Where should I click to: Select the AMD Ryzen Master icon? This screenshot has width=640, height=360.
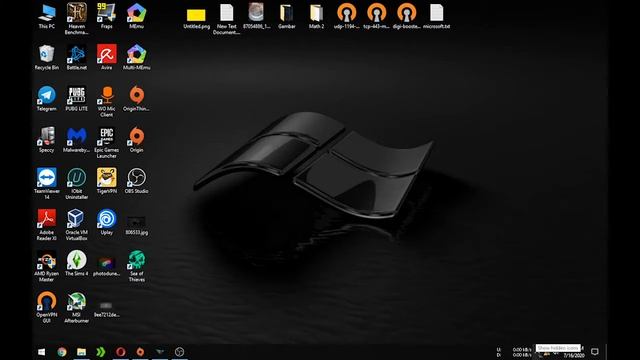pyautogui.click(x=47, y=266)
